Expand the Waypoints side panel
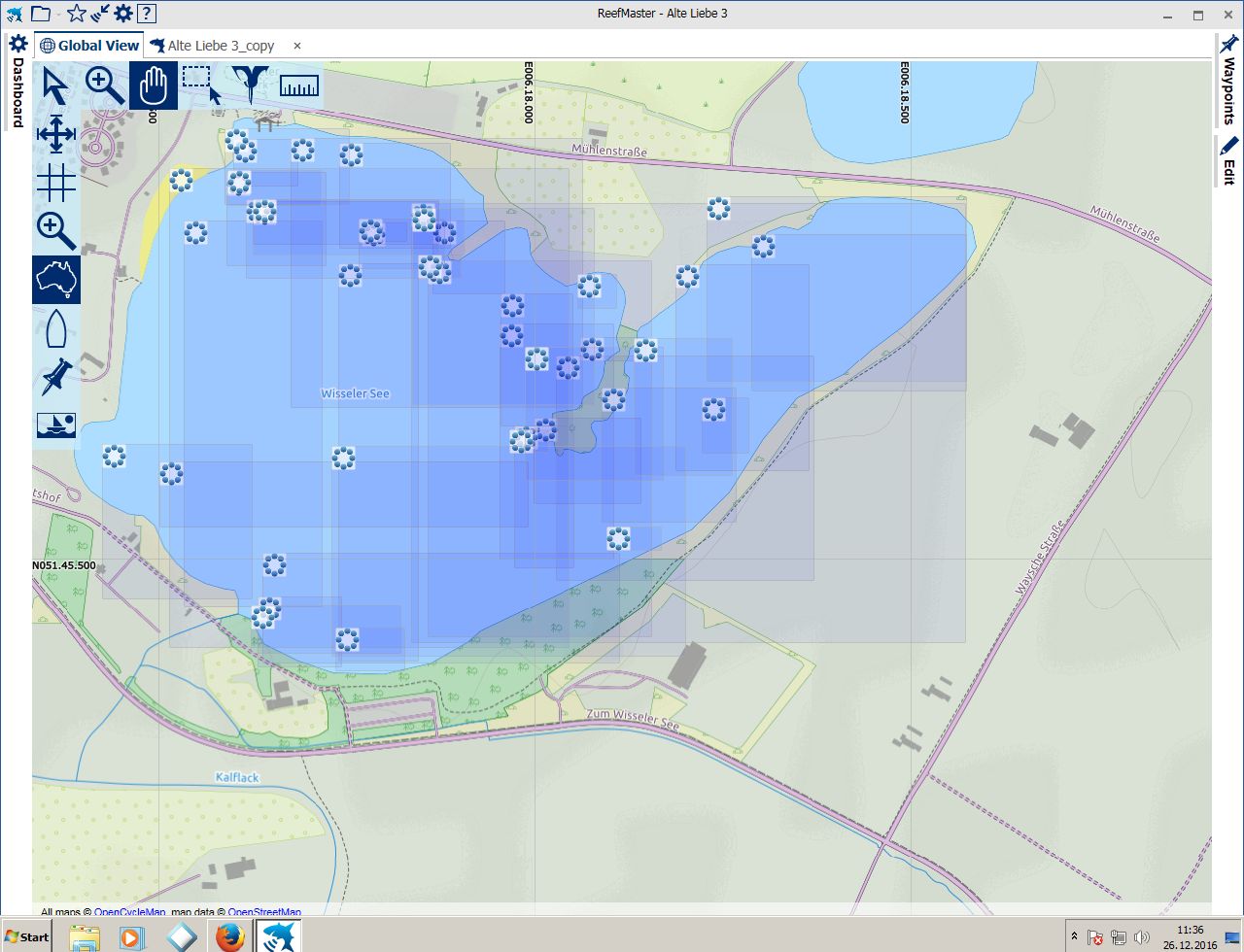 [x=1228, y=83]
